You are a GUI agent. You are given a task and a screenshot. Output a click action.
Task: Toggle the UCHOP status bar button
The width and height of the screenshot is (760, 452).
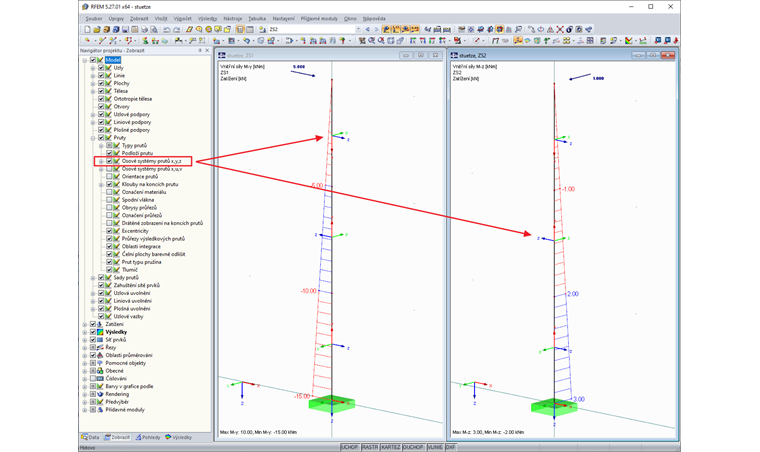[x=350, y=447]
